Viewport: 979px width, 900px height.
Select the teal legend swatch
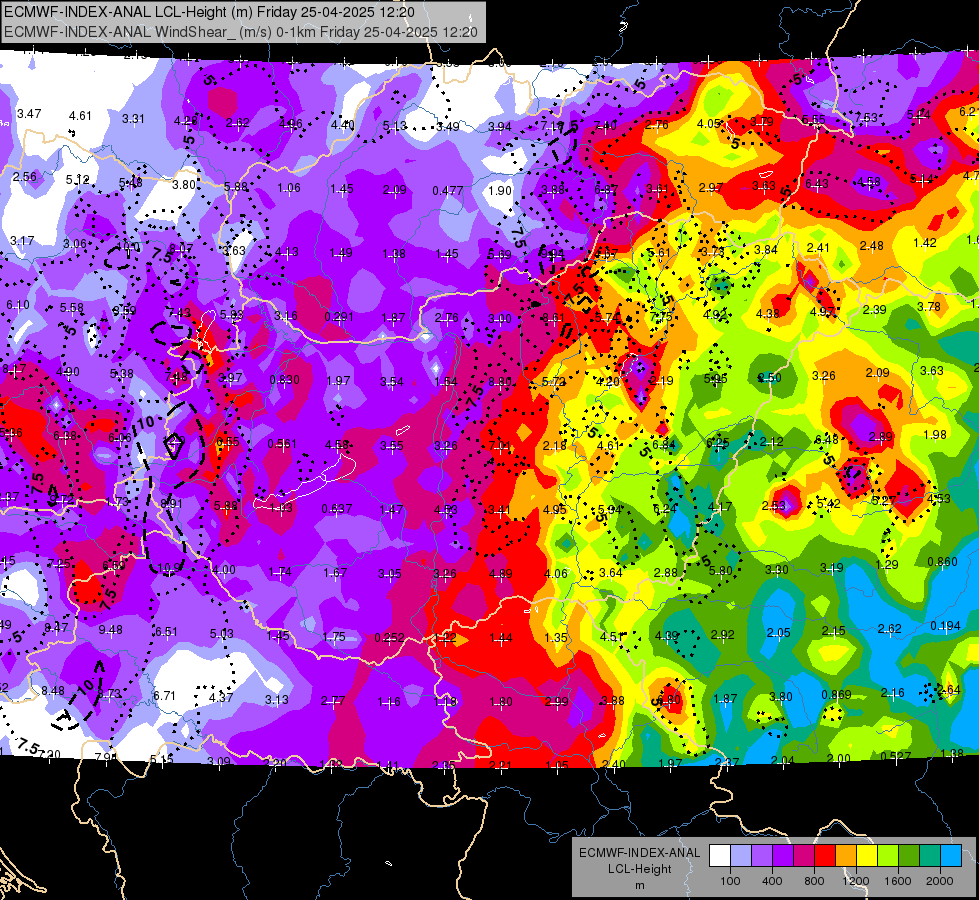pos(930,856)
